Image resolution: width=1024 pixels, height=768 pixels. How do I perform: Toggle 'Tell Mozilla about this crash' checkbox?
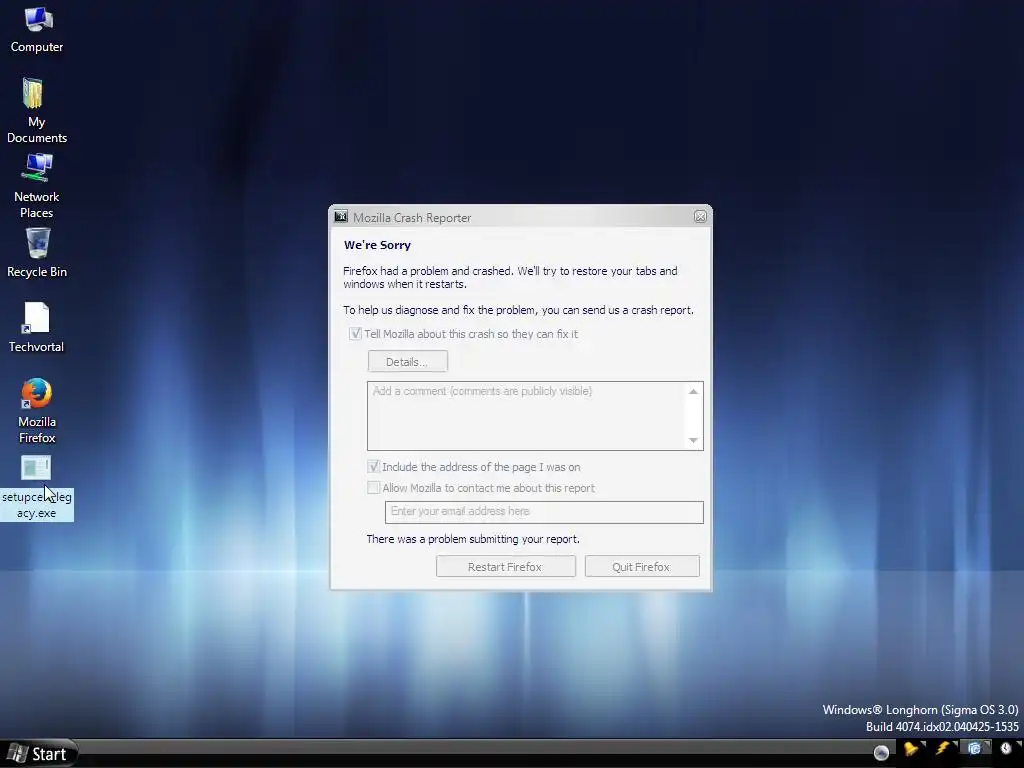[x=355, y=334]
